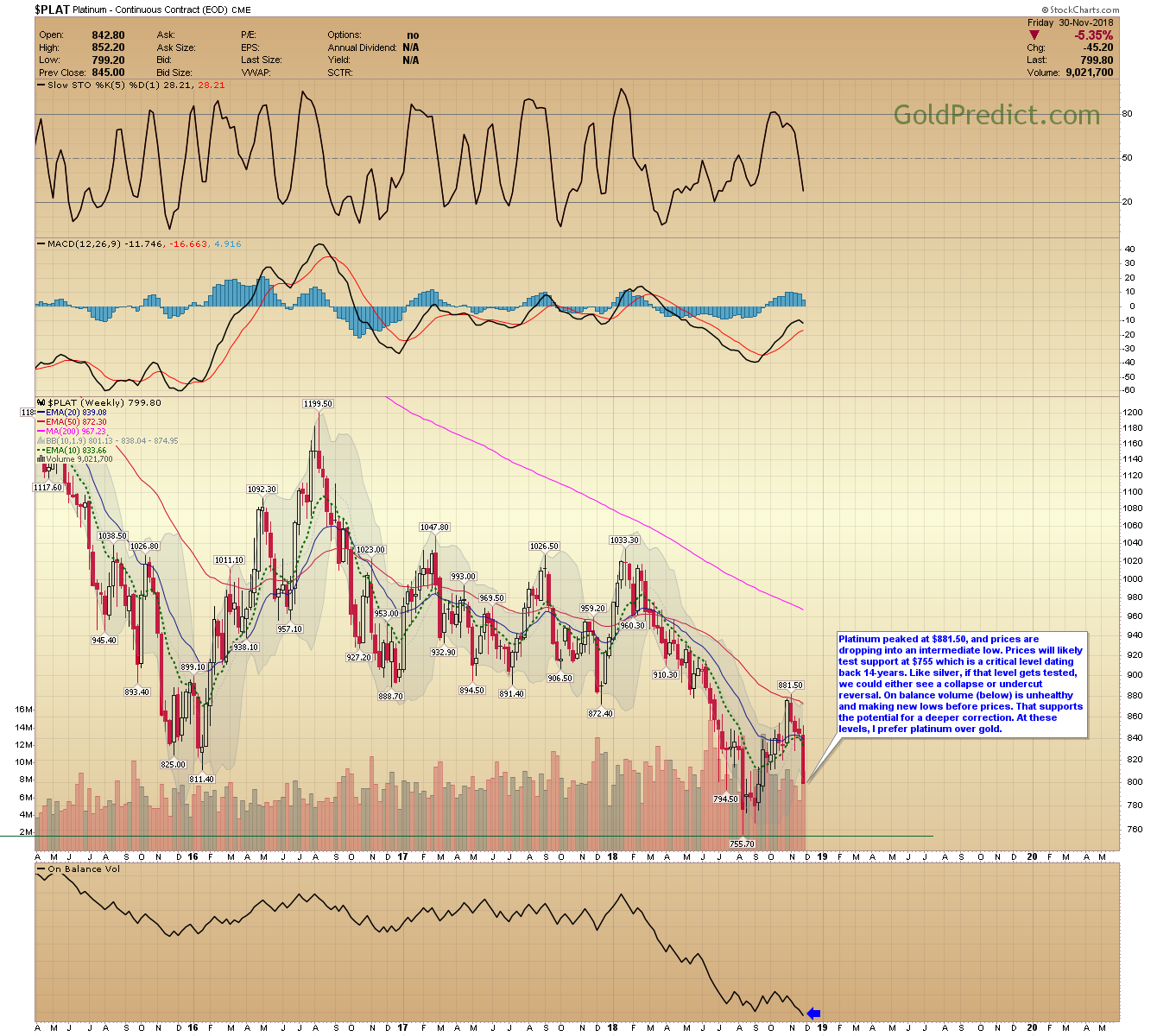Click the 825.00 price label
The image size is (1157, 1036).
[174, 764]
